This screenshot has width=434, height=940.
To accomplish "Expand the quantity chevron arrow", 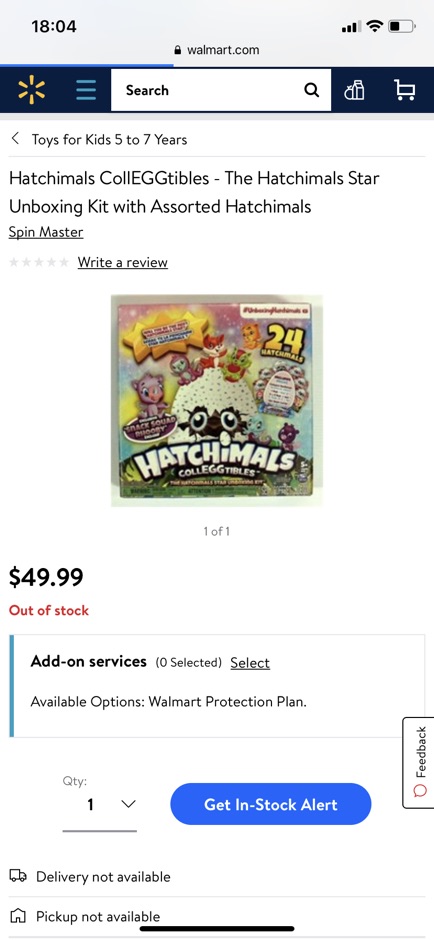I will pos(128,804).
